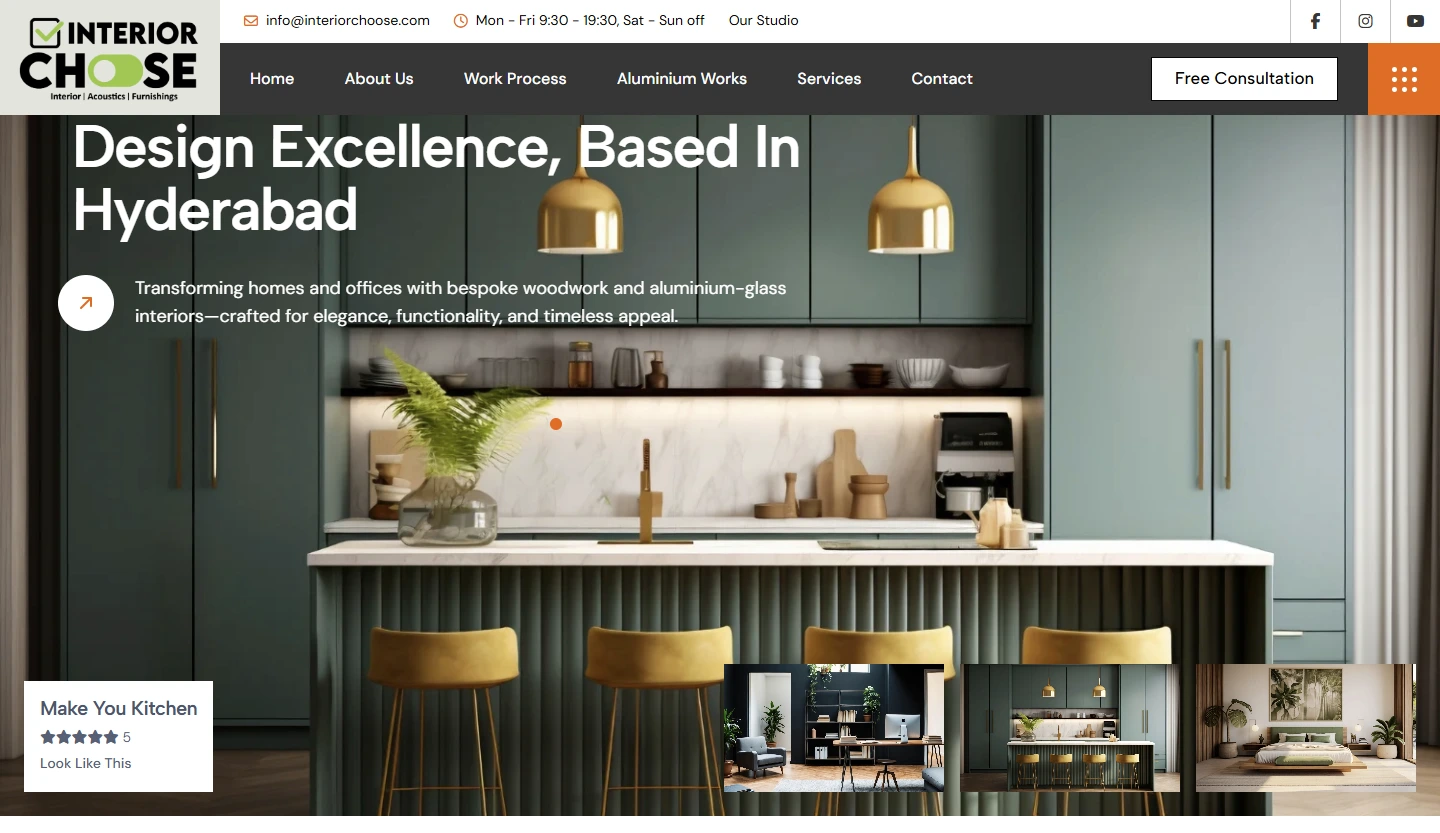Viewport: 1440px width, 833px height.
Task: Click the clock icon beside hours
Action: (461, 21)
